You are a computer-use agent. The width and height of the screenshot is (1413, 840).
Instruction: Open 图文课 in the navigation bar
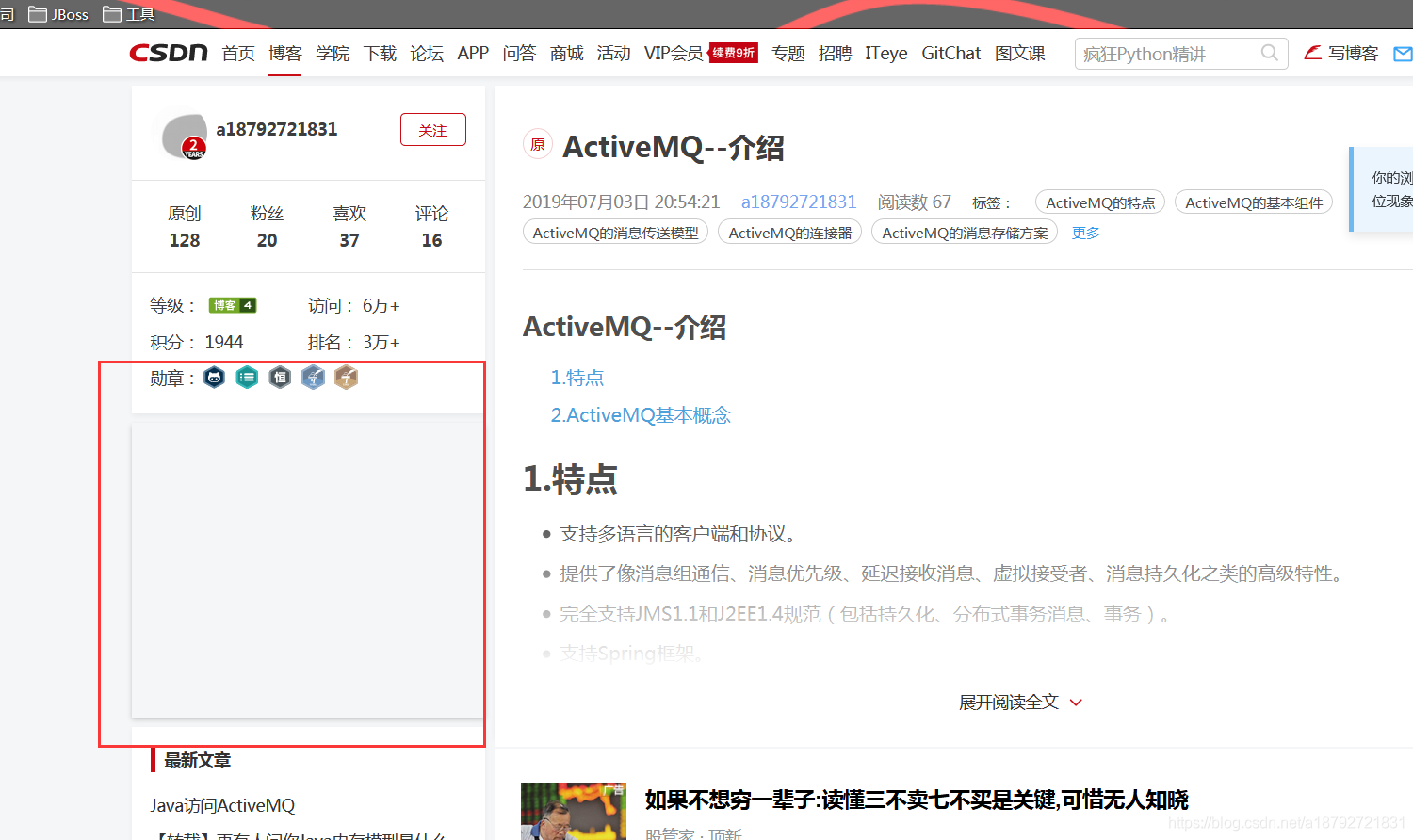point(1019,54)
